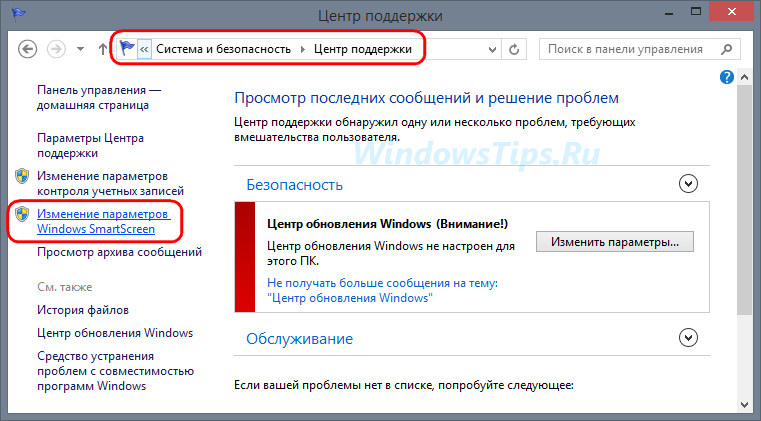The height and width of the screenshot is (421, 761).
Task: Click the 'Обслуживание' section heading
Action: tap(299, 339)
